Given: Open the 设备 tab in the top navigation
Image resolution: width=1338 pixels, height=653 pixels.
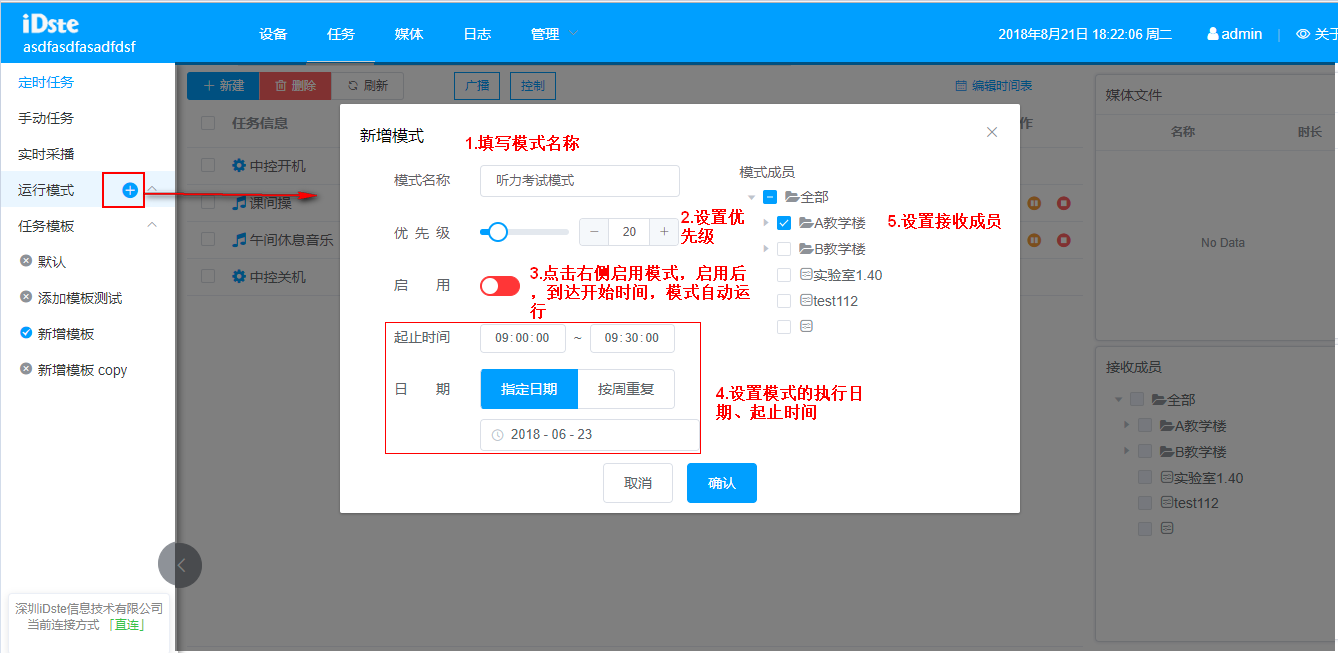Looking at the screenshot, I should [x=273, y=34].
